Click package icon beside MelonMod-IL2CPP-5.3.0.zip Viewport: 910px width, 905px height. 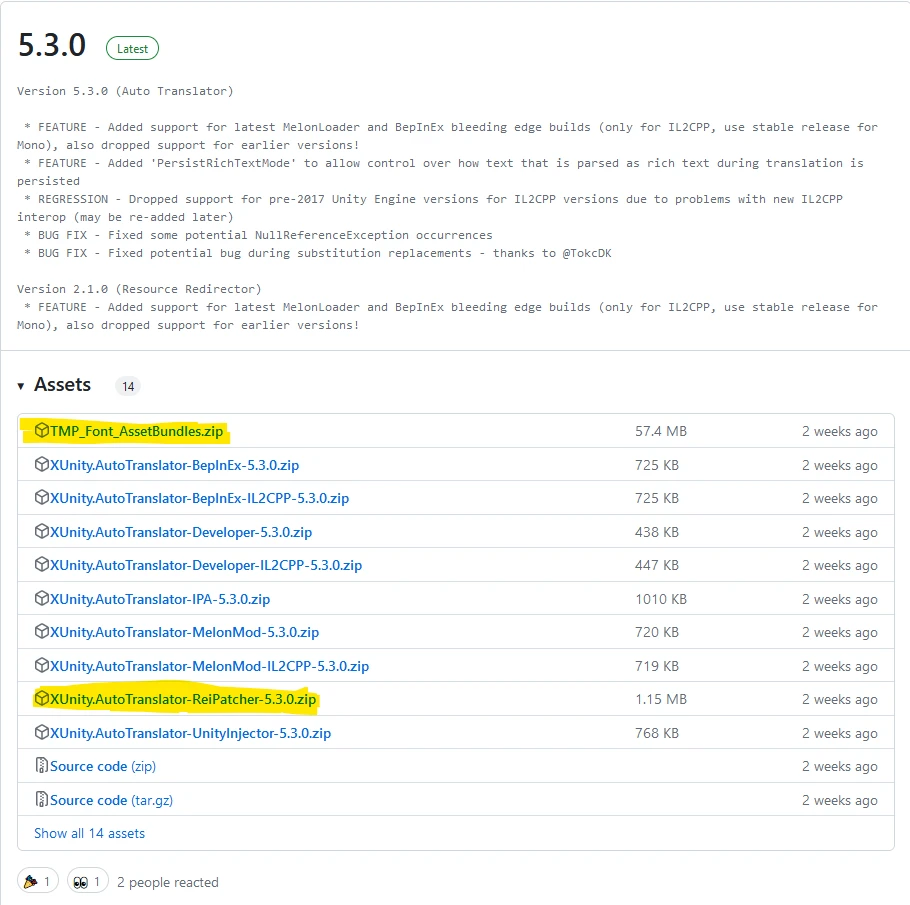(x=42, y=665)
